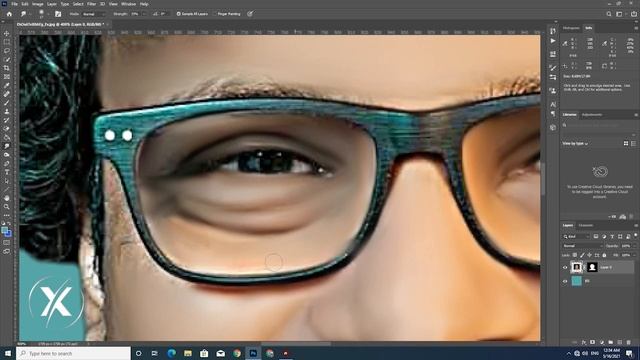Switch Libraries to grid view

626,143
